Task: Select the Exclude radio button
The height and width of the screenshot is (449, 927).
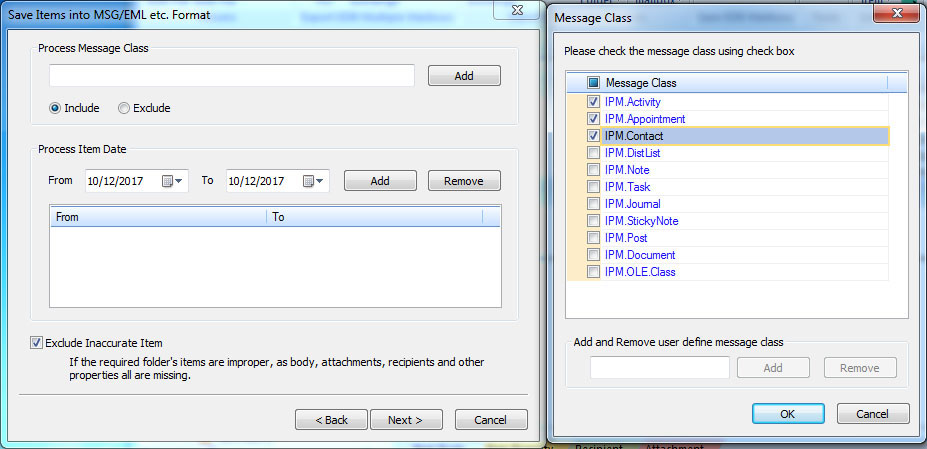Action: point(124,108)
